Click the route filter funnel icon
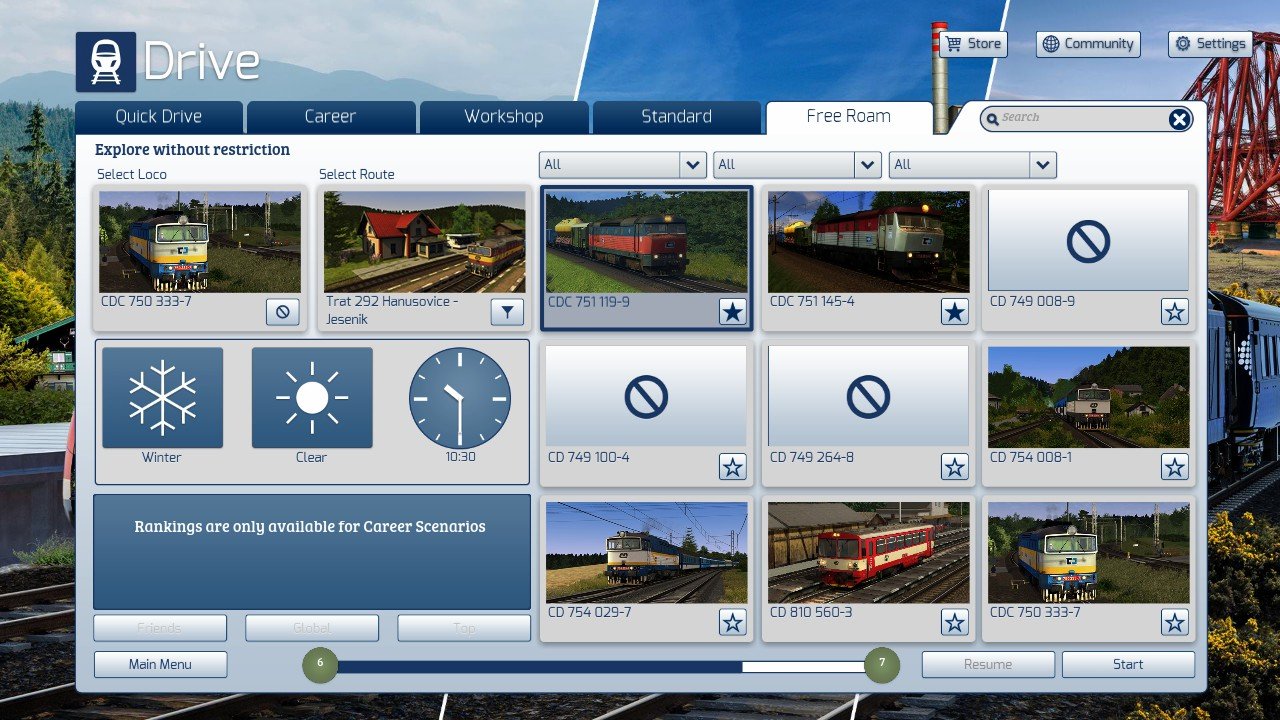The height and width of the screenshot is (720, 1280). (x=507, y=313)
